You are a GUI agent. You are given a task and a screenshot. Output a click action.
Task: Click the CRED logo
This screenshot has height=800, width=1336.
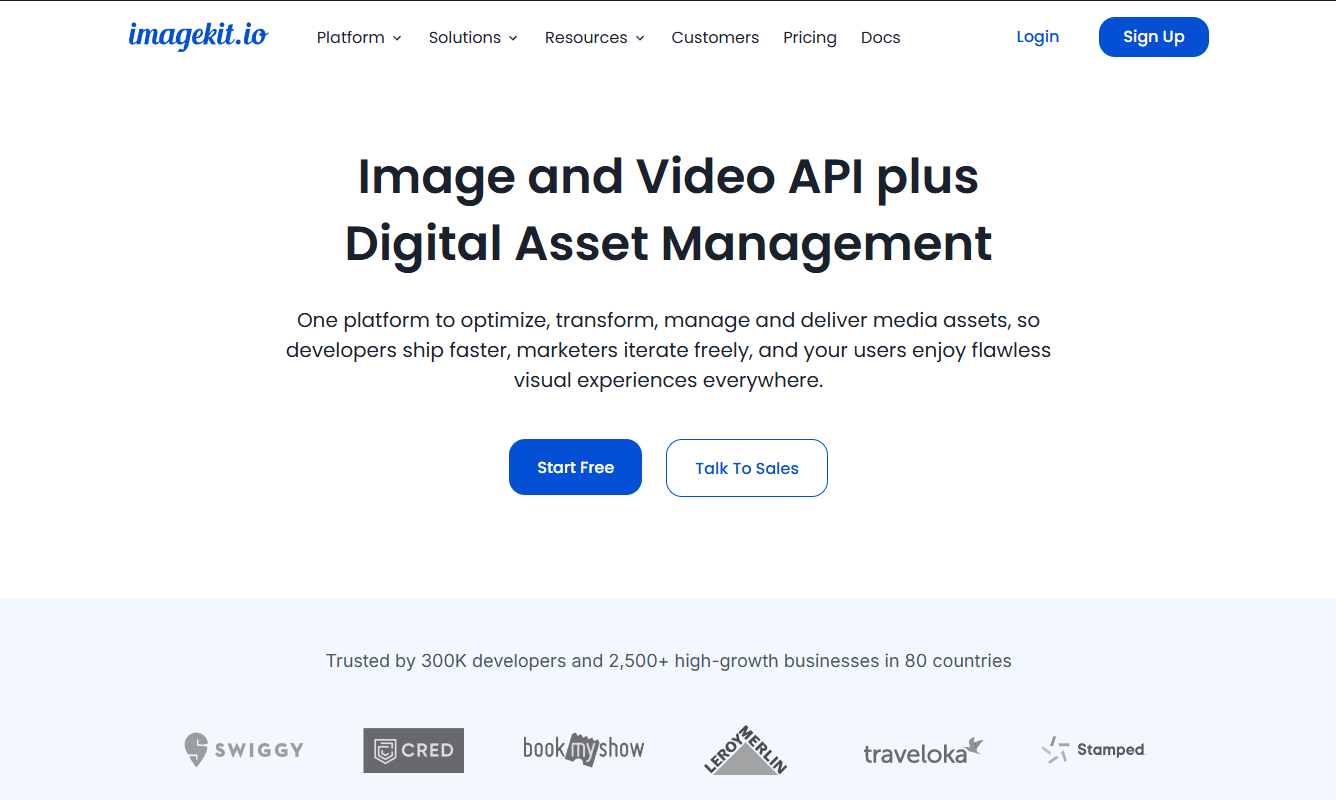pos(413,750)
